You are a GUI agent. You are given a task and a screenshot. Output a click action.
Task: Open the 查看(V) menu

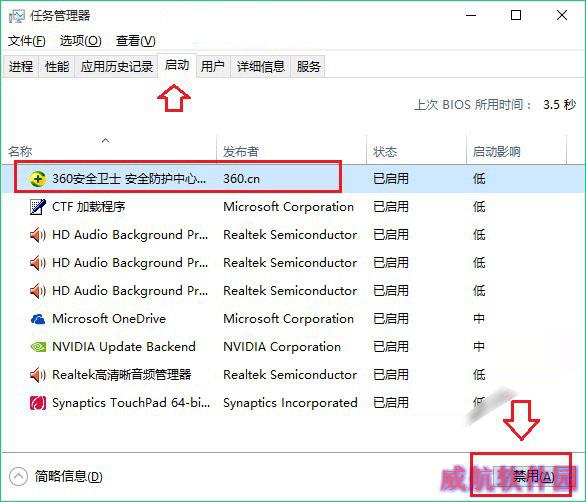pos(135,41)
